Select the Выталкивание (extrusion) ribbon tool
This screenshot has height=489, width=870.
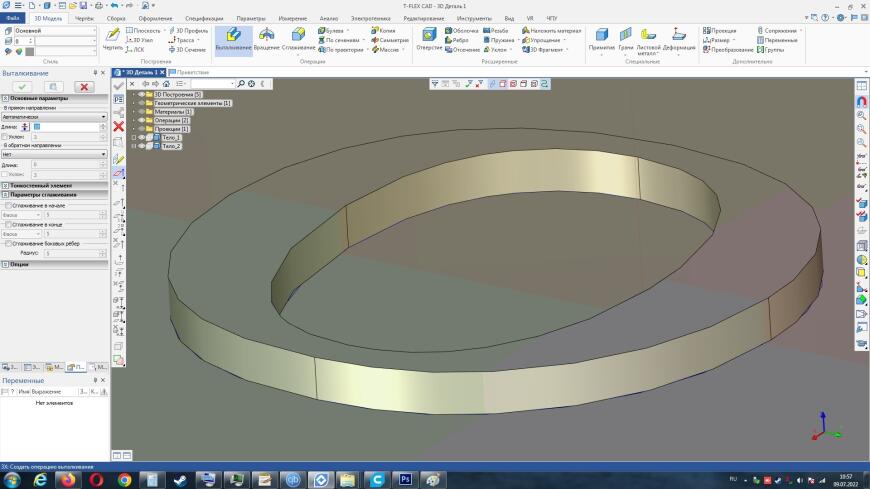coord(234,39)
